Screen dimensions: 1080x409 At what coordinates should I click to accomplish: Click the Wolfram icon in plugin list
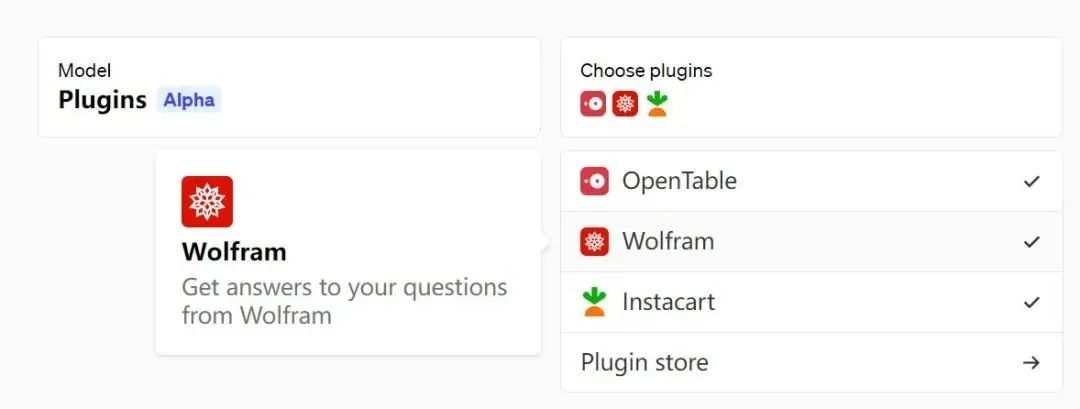(594, 242)
